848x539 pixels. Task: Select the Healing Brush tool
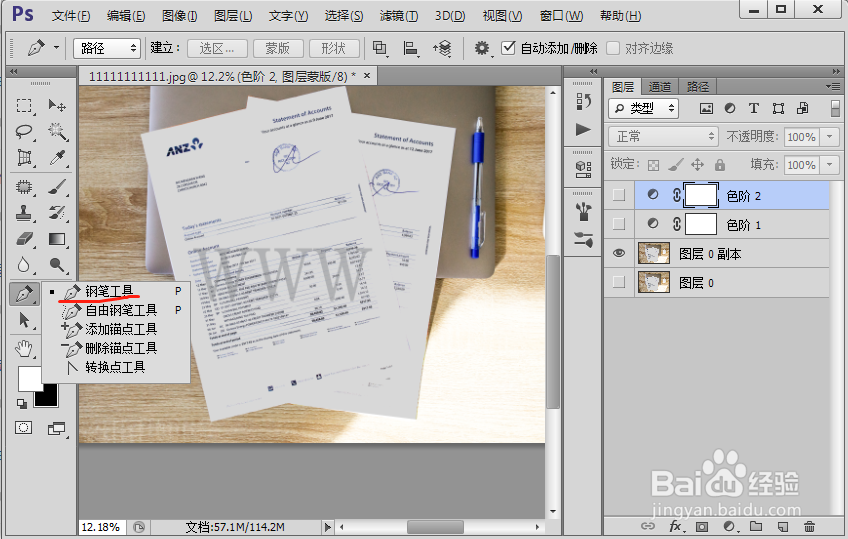tap(24, 187)
